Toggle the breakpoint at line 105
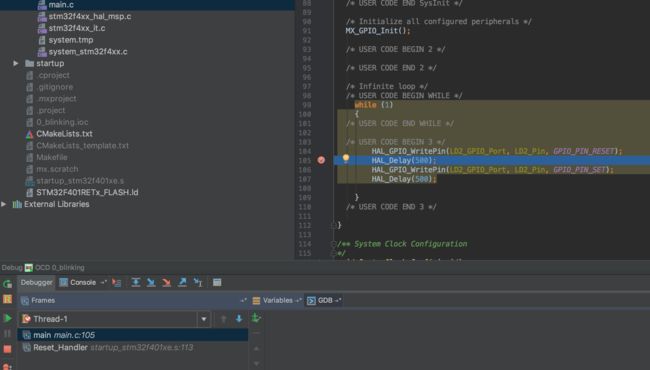650x370 pixels. coord(321,160)
